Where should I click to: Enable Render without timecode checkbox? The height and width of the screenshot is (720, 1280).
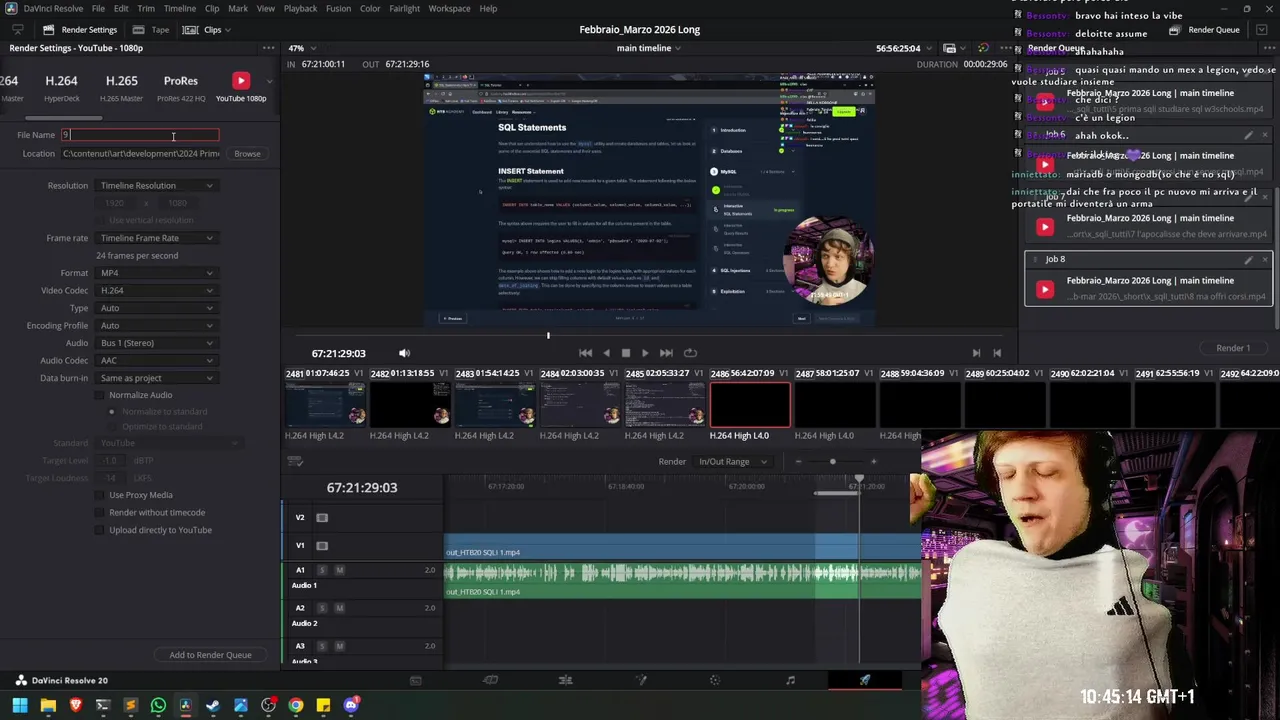click(x=100, y=512)
